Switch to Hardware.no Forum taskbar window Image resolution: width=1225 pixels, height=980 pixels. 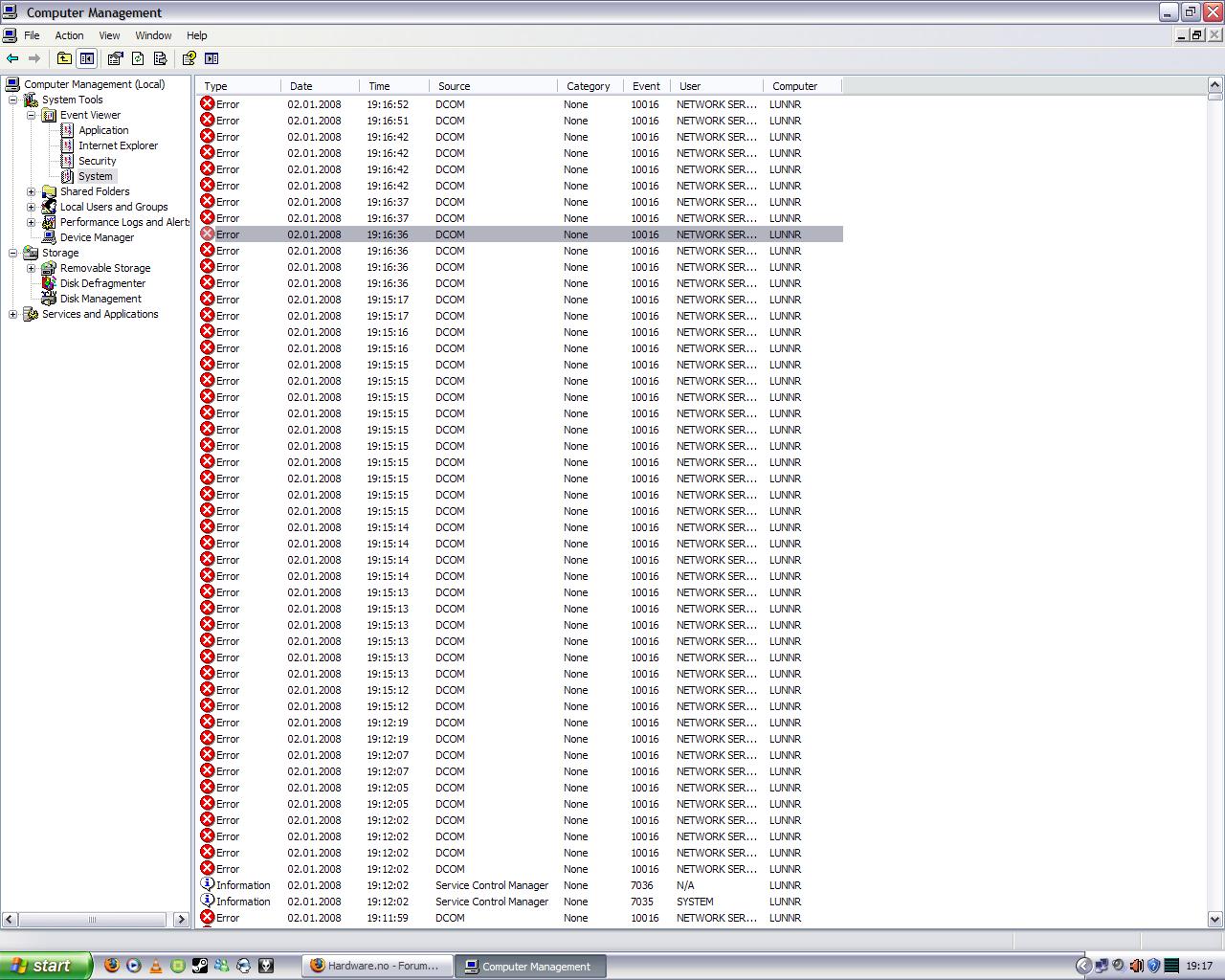(x=377, y=966)
